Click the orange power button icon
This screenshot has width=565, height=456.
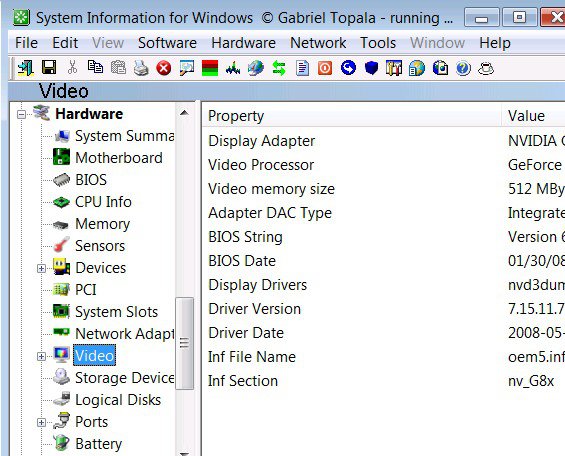coord(325,68)
